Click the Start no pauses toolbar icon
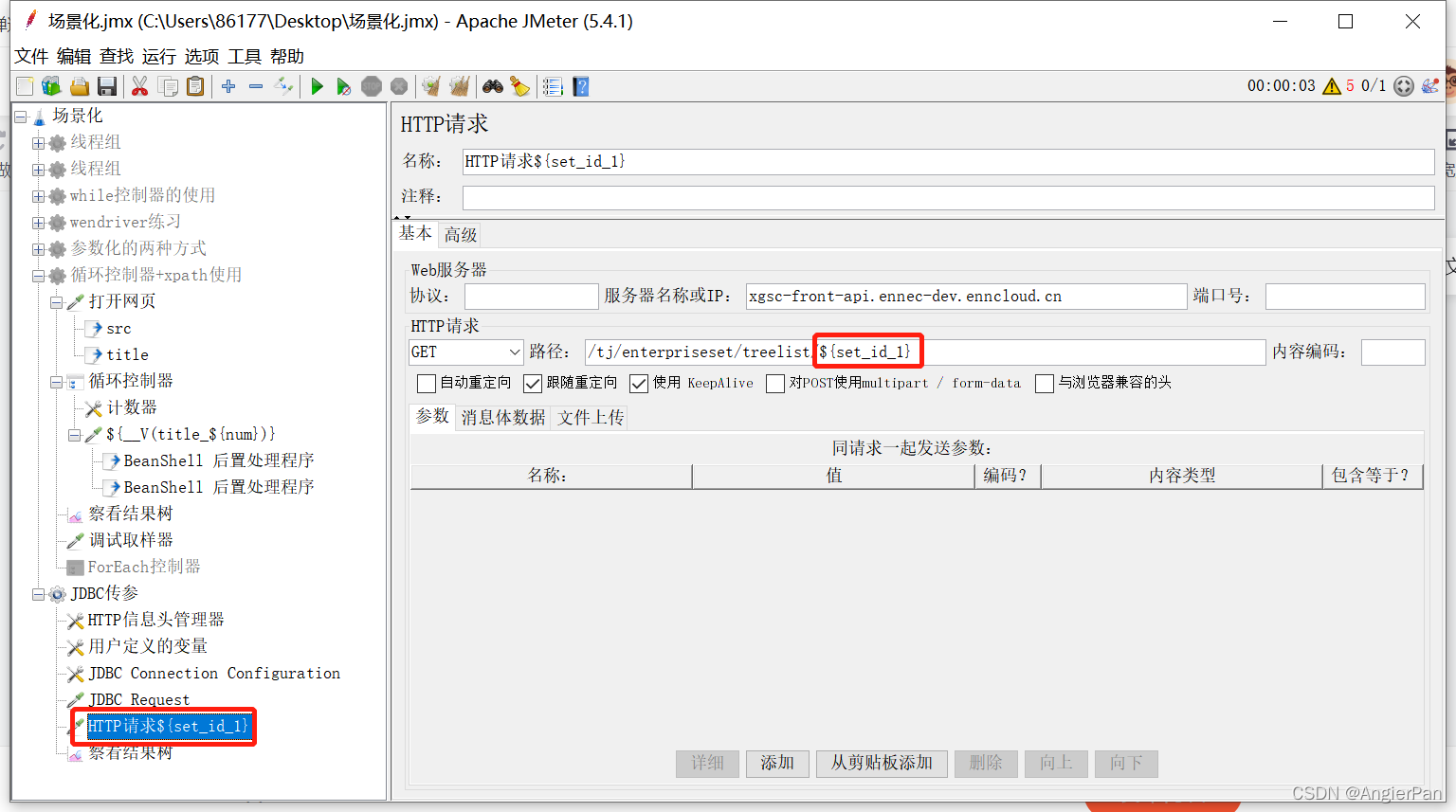The width and height of the screenshot is (1456, 812). pyautogui.click(x=344, y=86)
